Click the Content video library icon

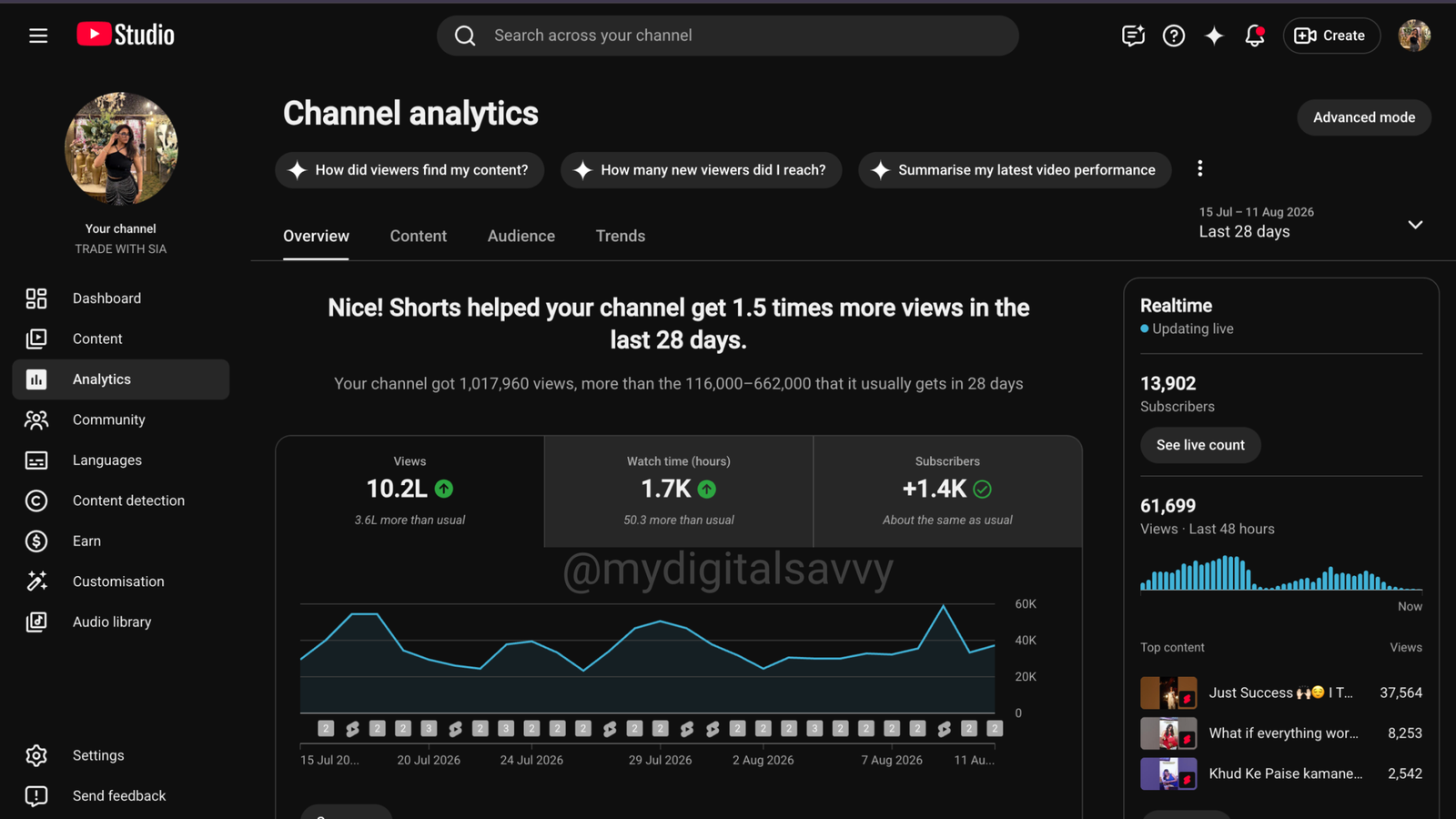click(x=36, y=339)
